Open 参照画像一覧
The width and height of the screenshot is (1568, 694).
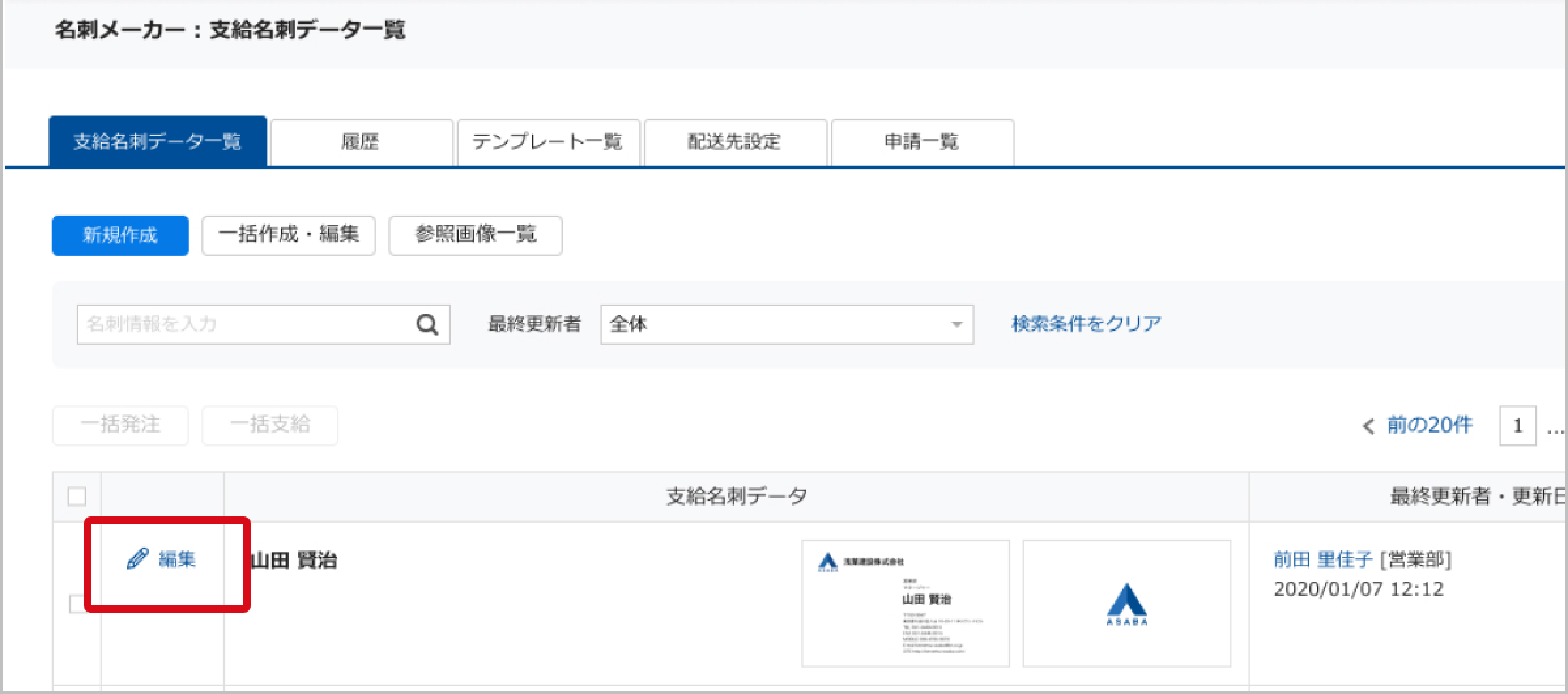click(x=475, y=235)
